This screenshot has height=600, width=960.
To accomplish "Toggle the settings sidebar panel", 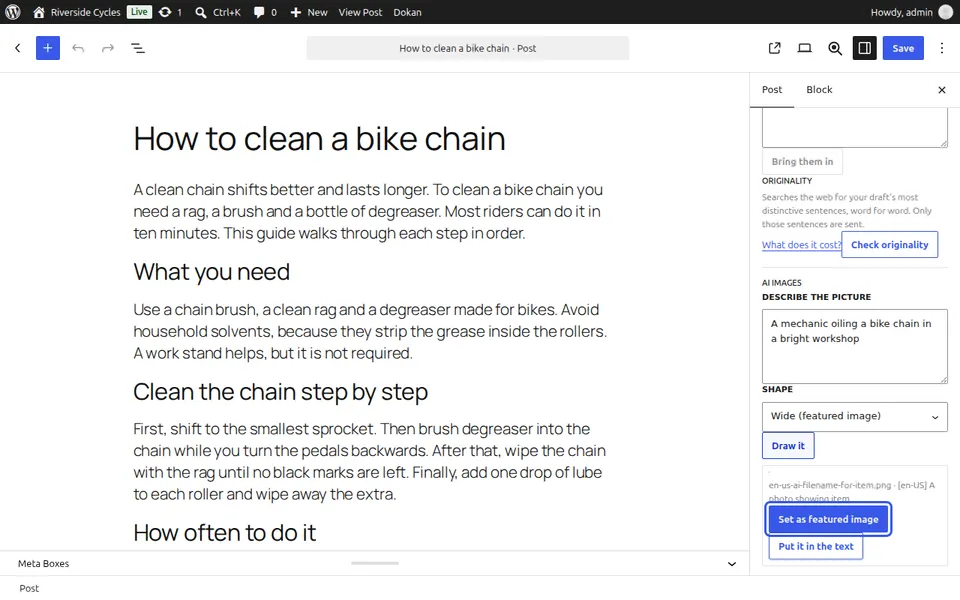I will [x=864, y=48].
